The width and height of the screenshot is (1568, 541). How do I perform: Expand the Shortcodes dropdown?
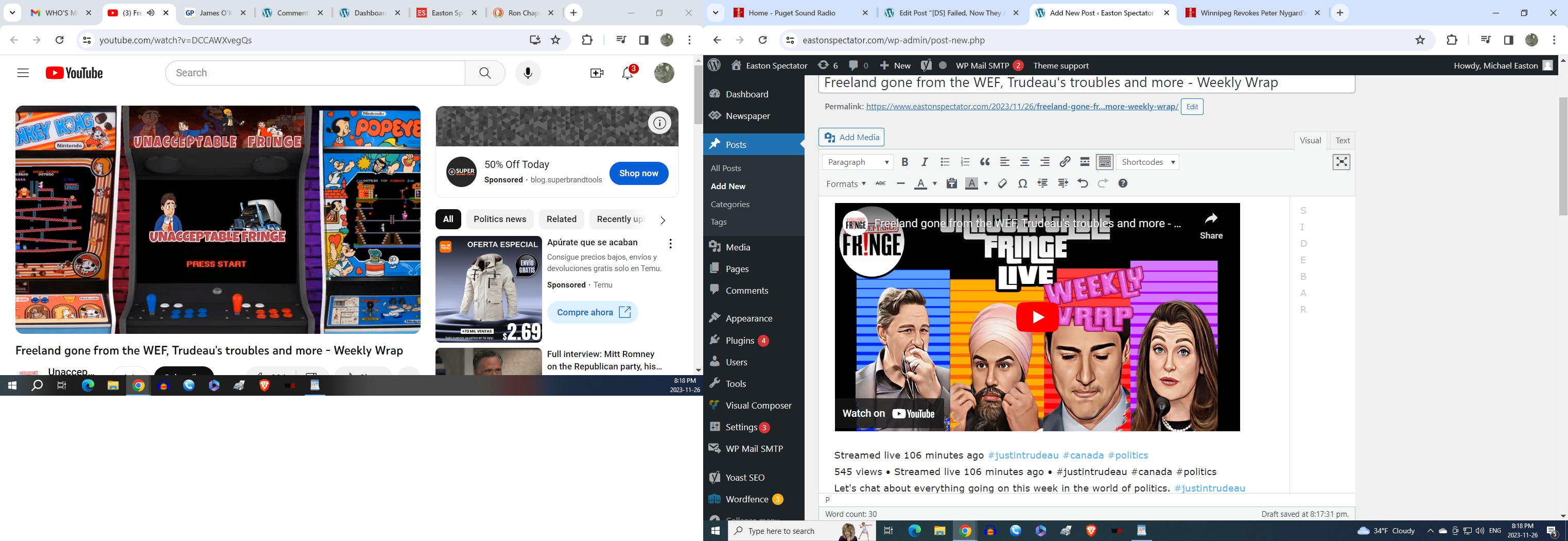[x=1147, y=162]
